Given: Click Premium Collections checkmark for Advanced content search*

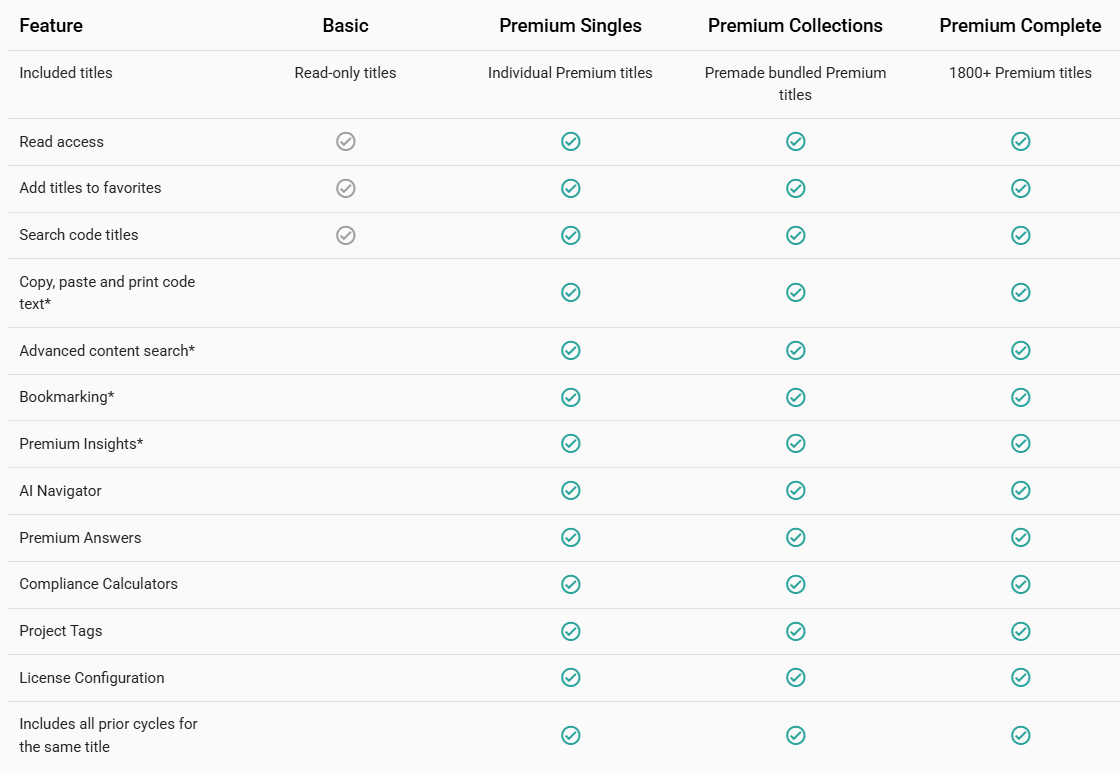Looking at the screenshot, I should pos(796,351).
